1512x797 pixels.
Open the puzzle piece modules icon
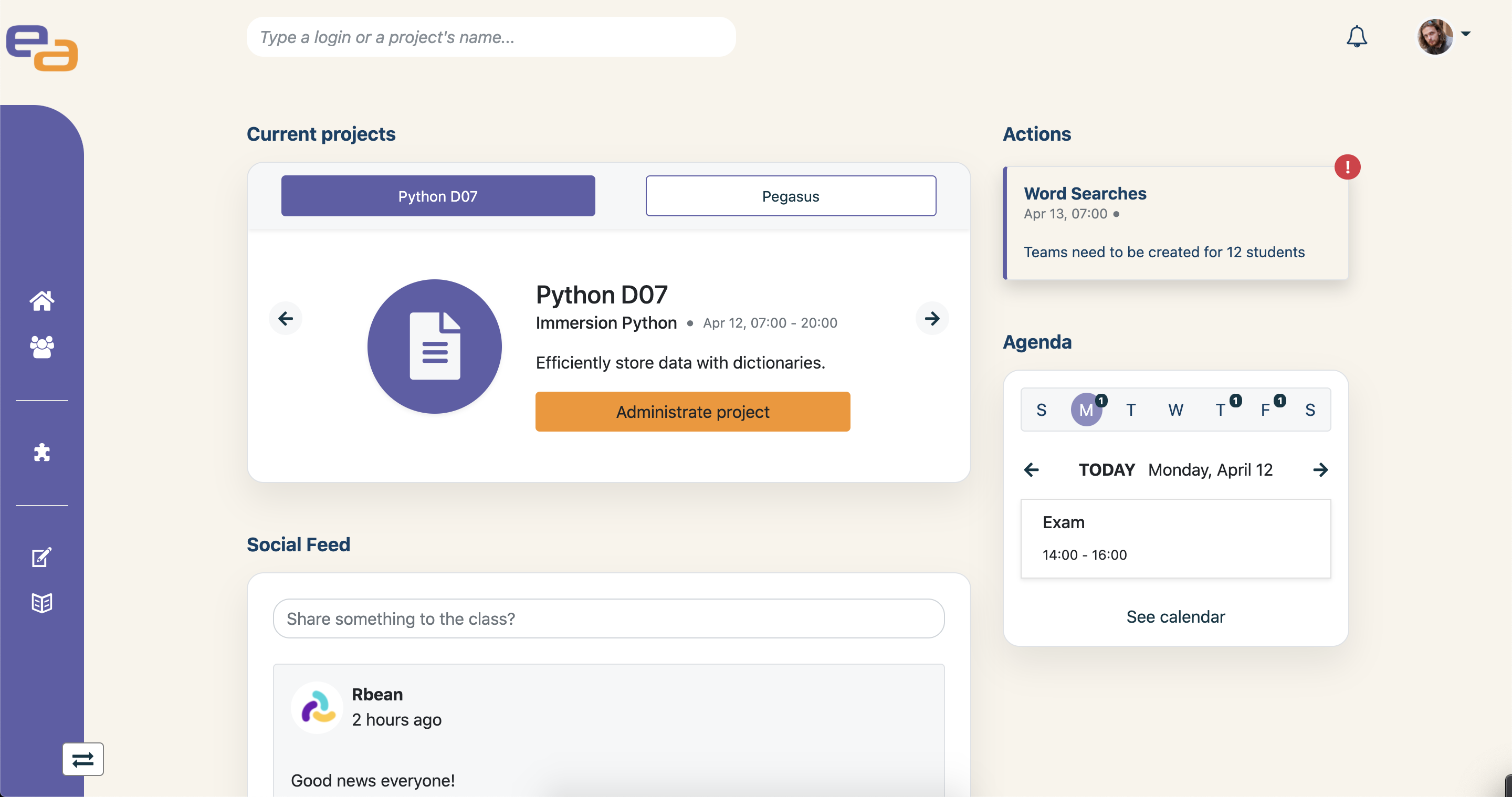point(41,453)
